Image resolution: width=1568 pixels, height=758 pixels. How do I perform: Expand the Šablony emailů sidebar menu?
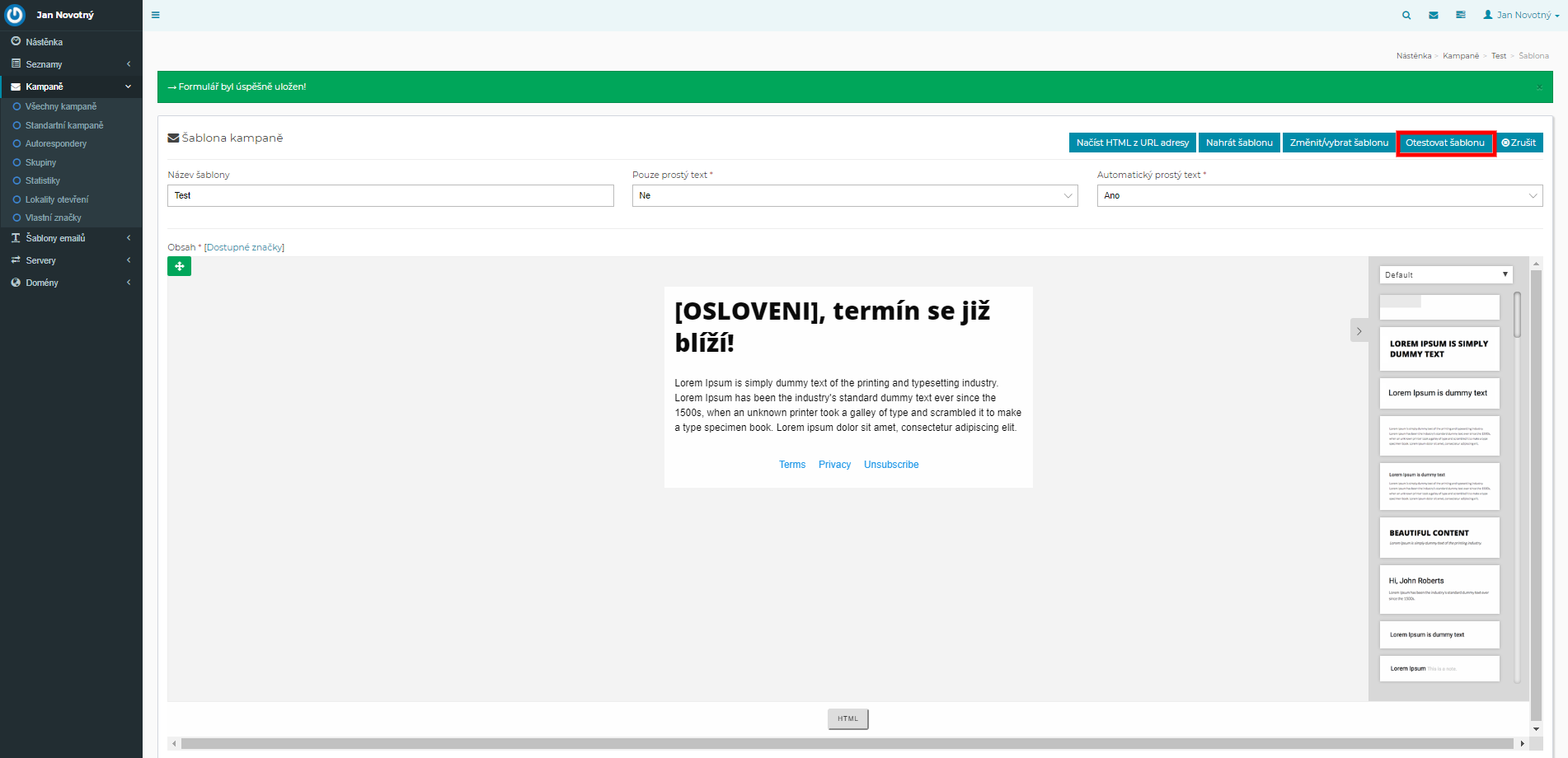coord(71,238)
